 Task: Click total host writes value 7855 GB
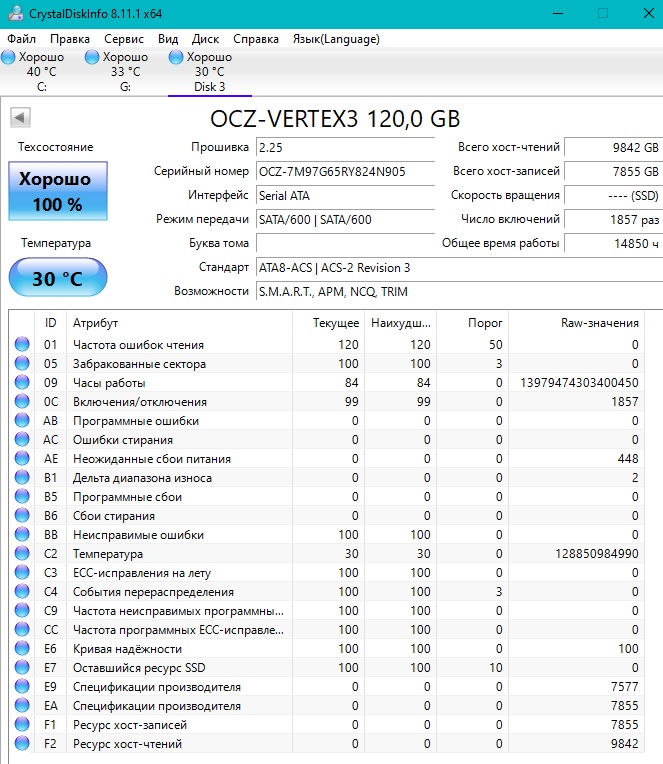click(613, 172)
